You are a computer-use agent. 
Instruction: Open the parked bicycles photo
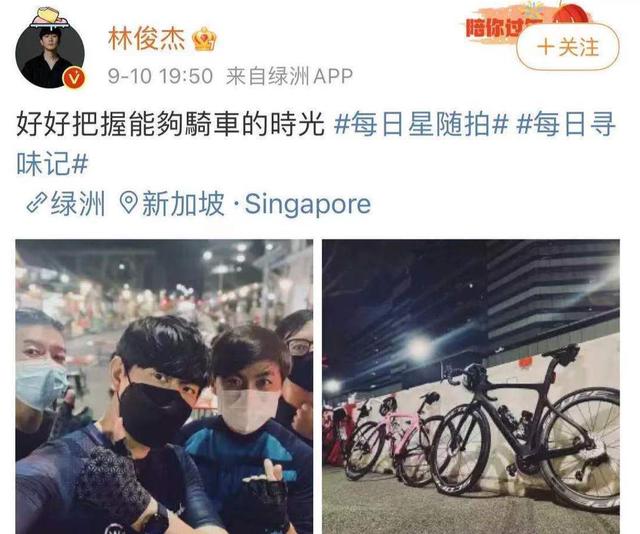[x=471, y=386]
